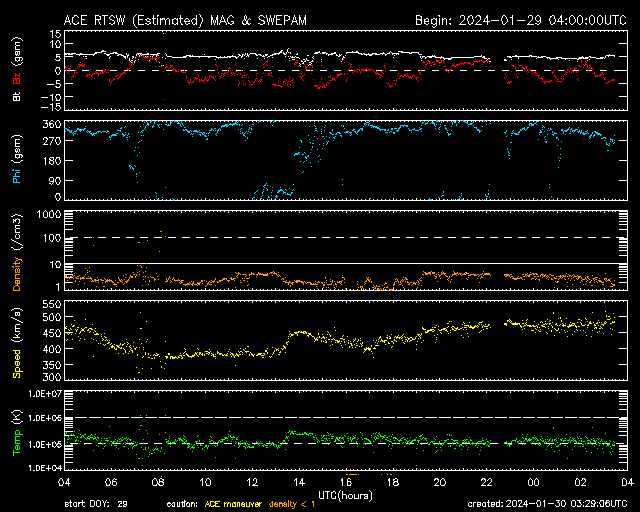Click the 08 hour tick label
This screenshot has width=640, height=512.
(x=158, y=482)
